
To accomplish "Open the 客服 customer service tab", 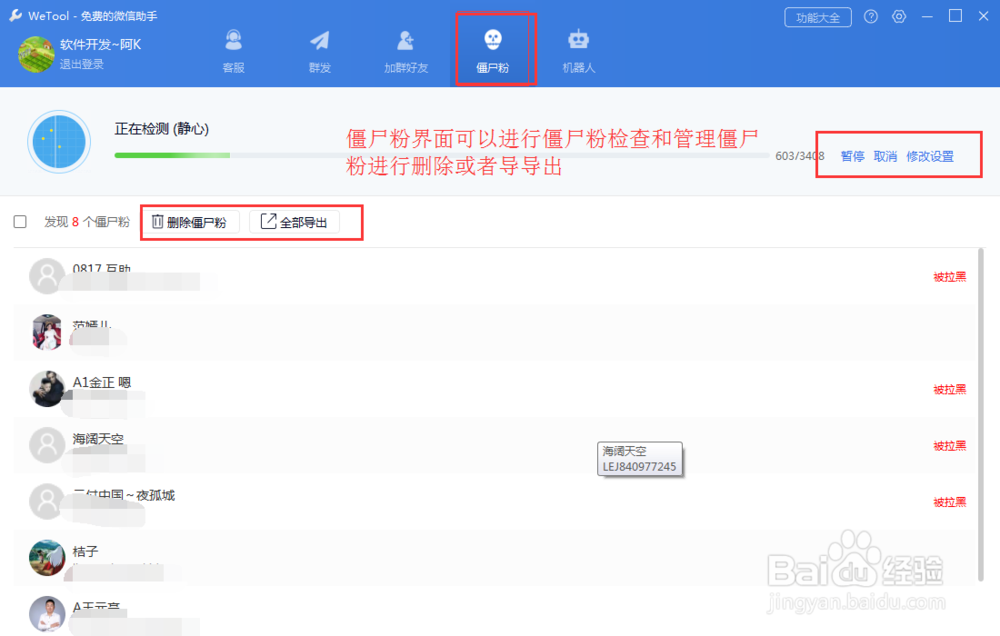I will click(233, 52).
